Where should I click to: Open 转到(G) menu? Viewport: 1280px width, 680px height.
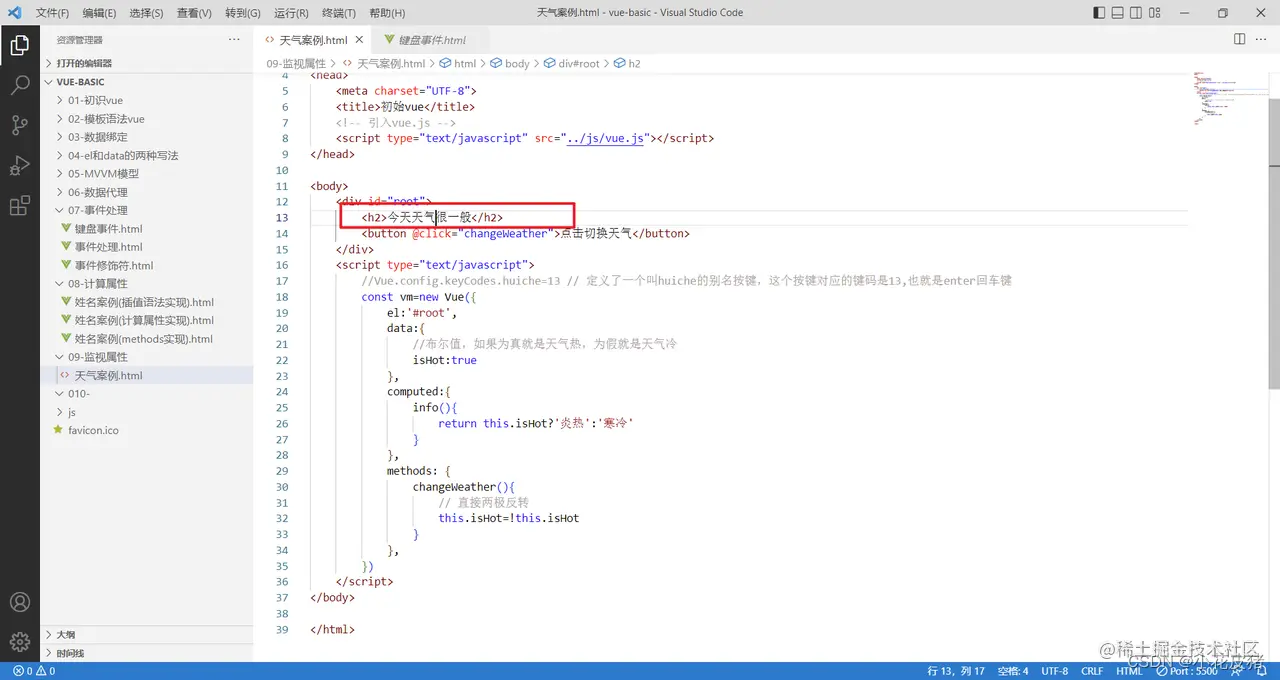click(242, 13)
